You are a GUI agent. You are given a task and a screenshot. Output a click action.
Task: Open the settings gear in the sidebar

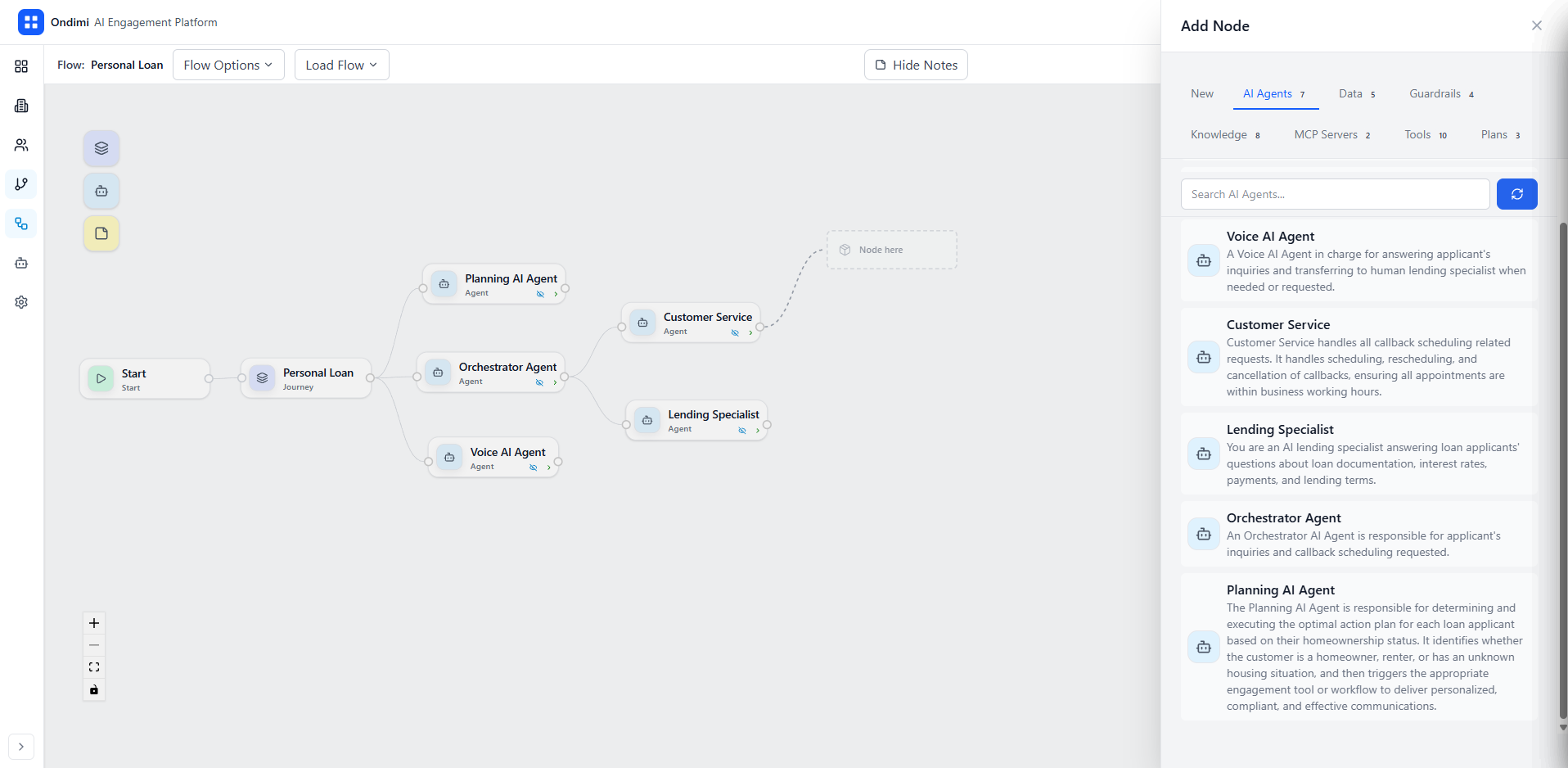click(x=20, y=302)
